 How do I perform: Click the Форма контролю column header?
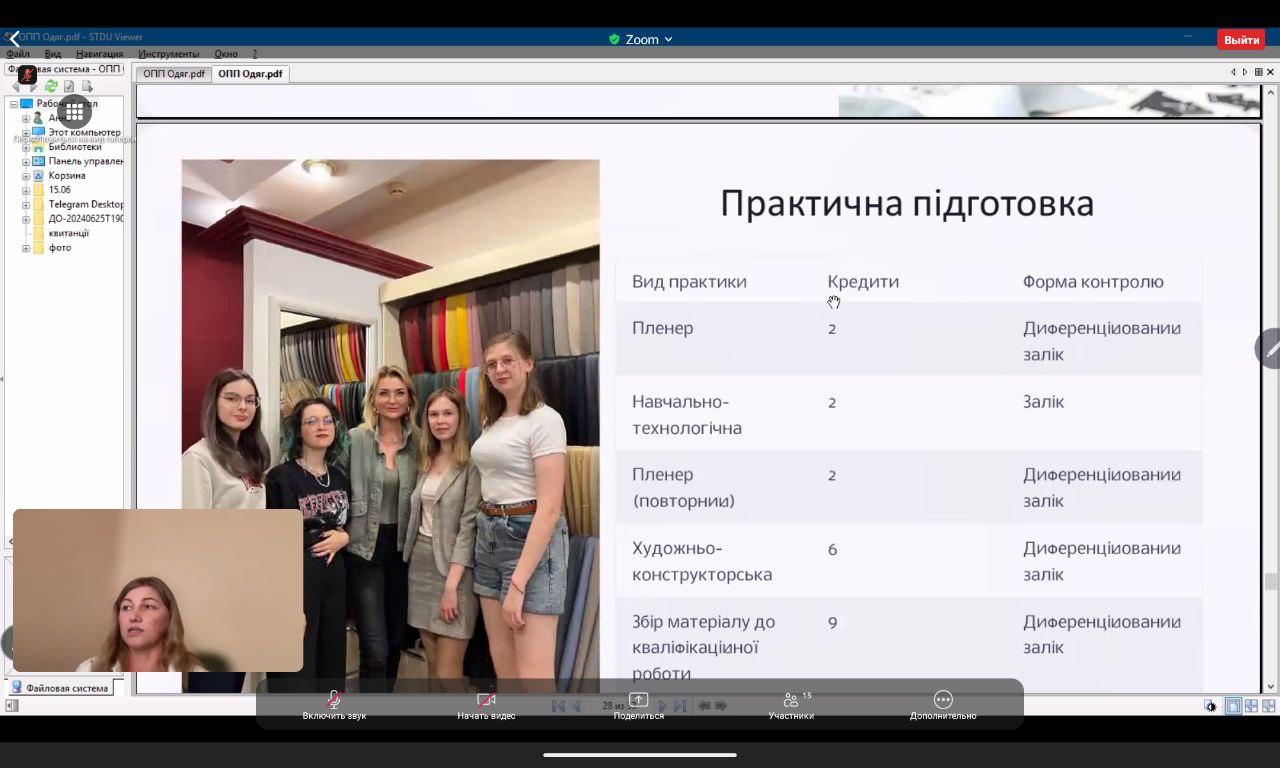[x=1093, y=282]
